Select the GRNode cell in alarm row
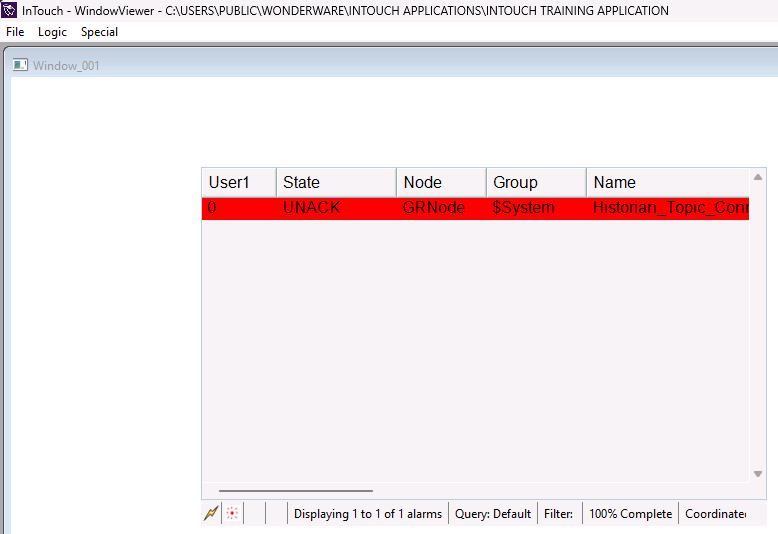Screen dimensions: 778x534 441,208
